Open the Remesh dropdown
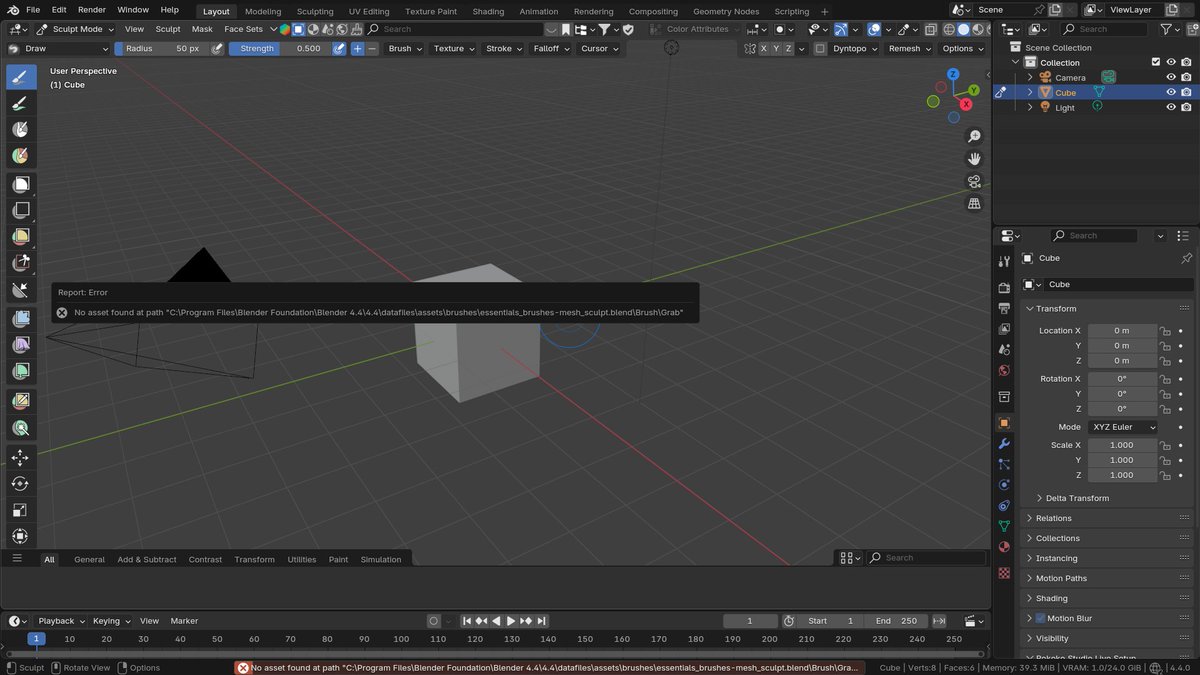The height and width of the screenshot is (675, 1200). point(909,48)
